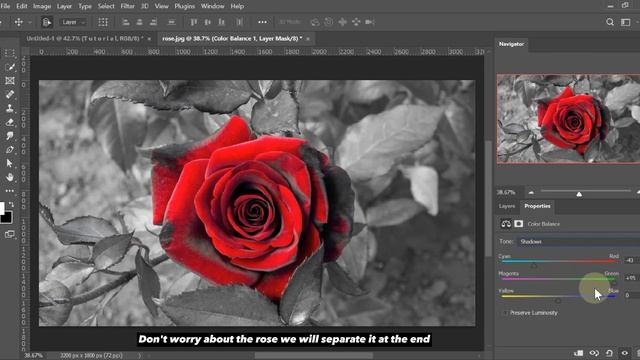The height and width of the screenshot is (360, 640).
Task: Select the Frame tool
Action: click(x=10, y=80)
